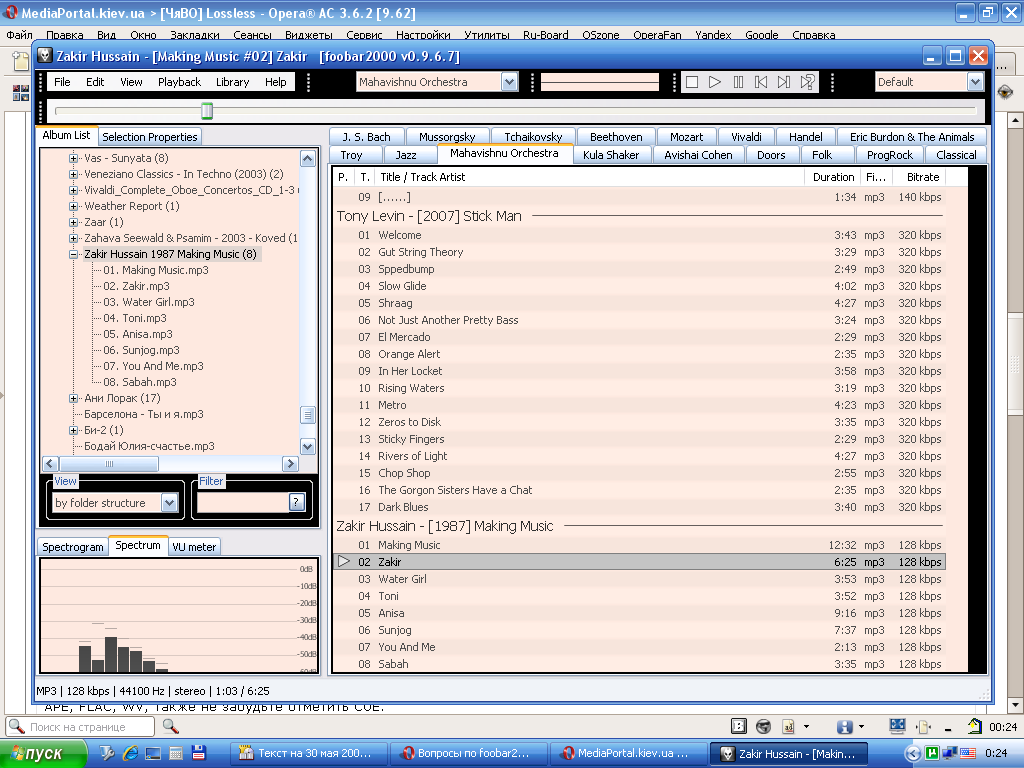
Task: Select the 'Orange Alert' track row
Action: (639, 354)
